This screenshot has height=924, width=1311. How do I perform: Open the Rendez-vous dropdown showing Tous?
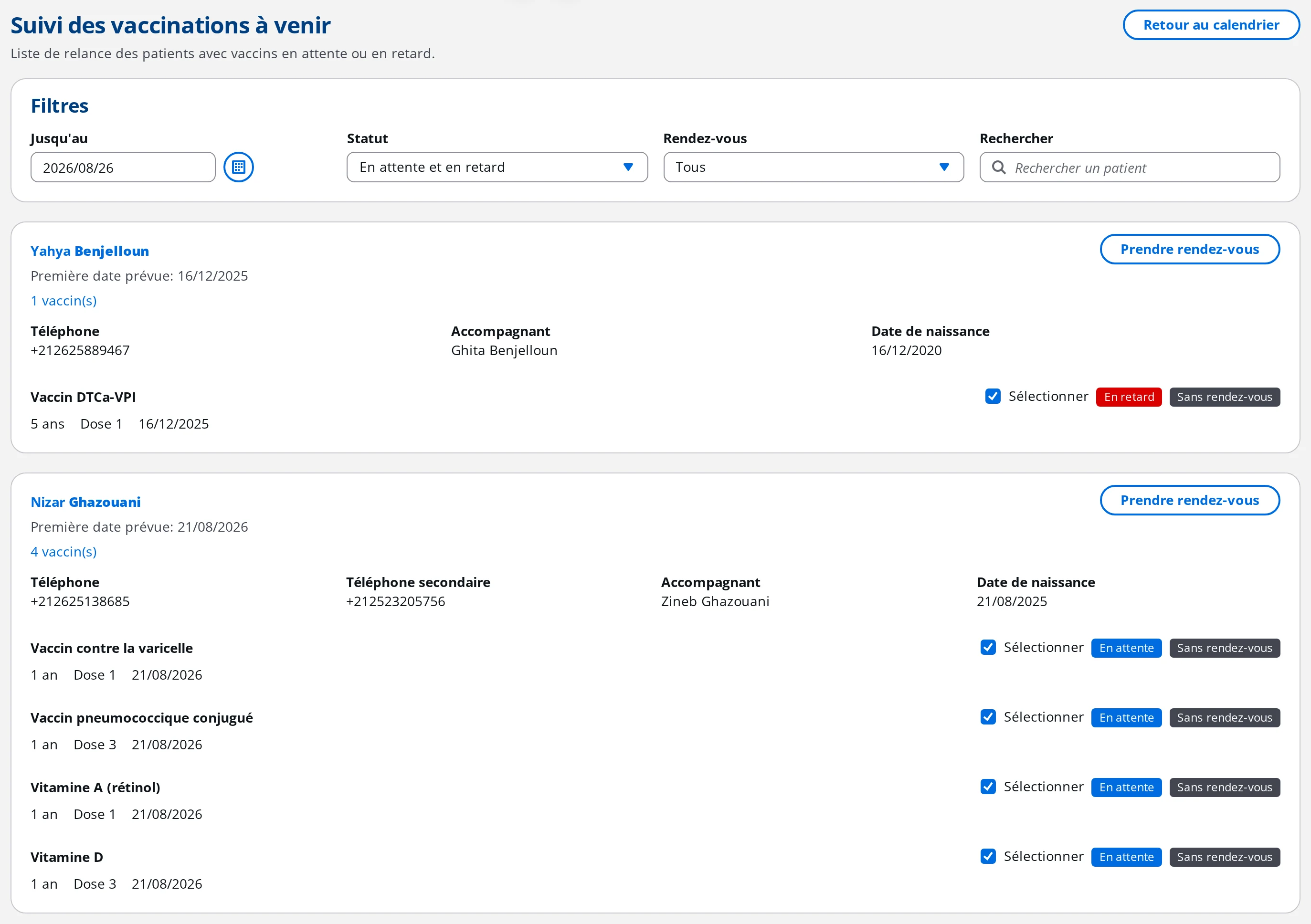tap(813, 167)
